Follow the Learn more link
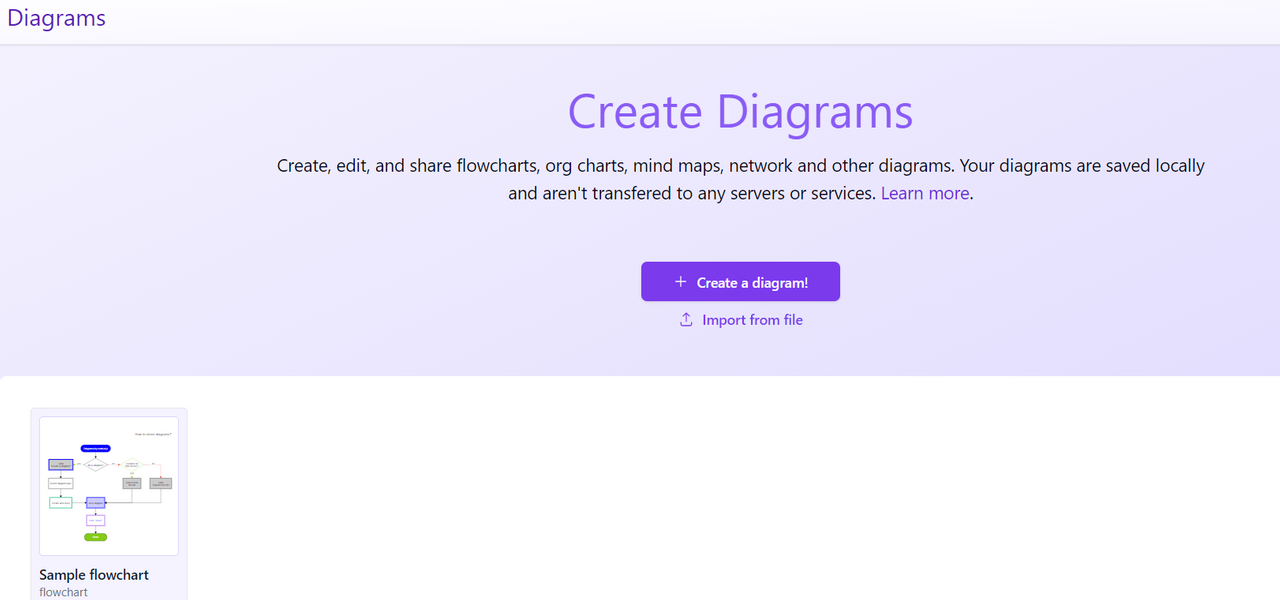The height and width of the screenshot is (600, 1280). [925, 193]
